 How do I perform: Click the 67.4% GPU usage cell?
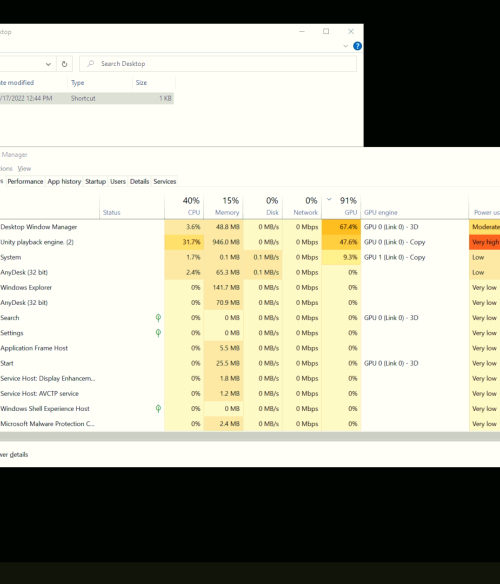click(341, 227)
